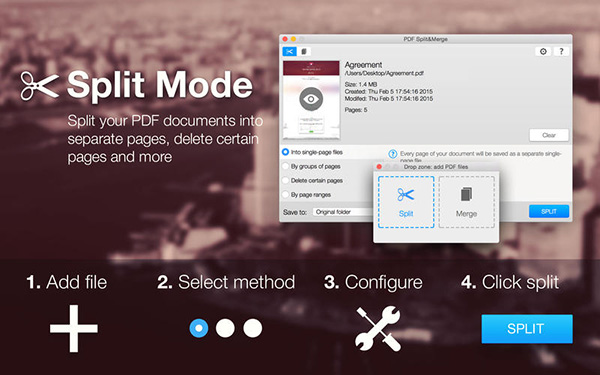The width and height of the screenshot is (600, 375).
Task: Click the '1. Add file' heading
Action: [x=67, y=282]
